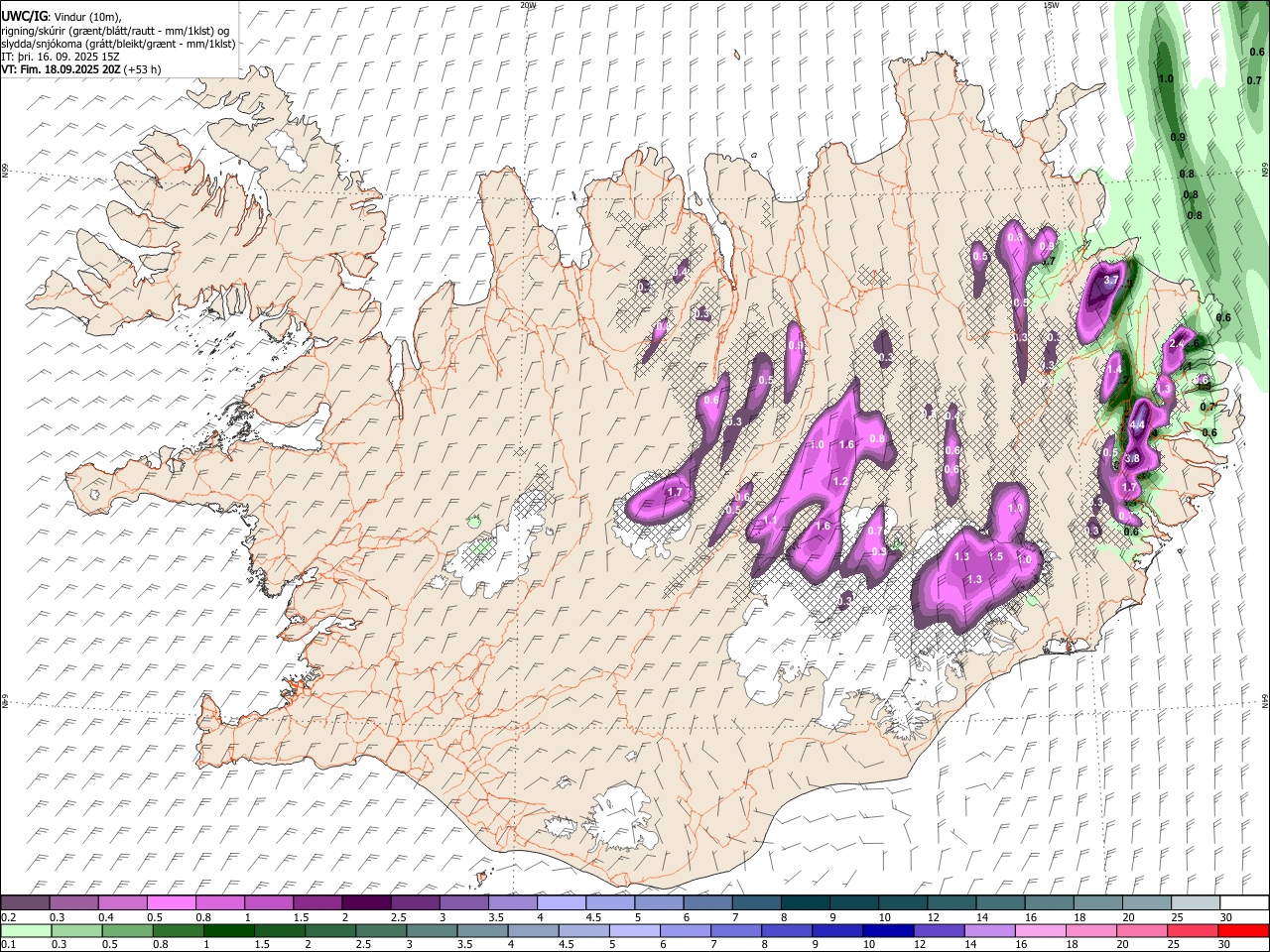Click the '0.2' label in the top legend row
Screen dimensions: 1270x952
8,917
